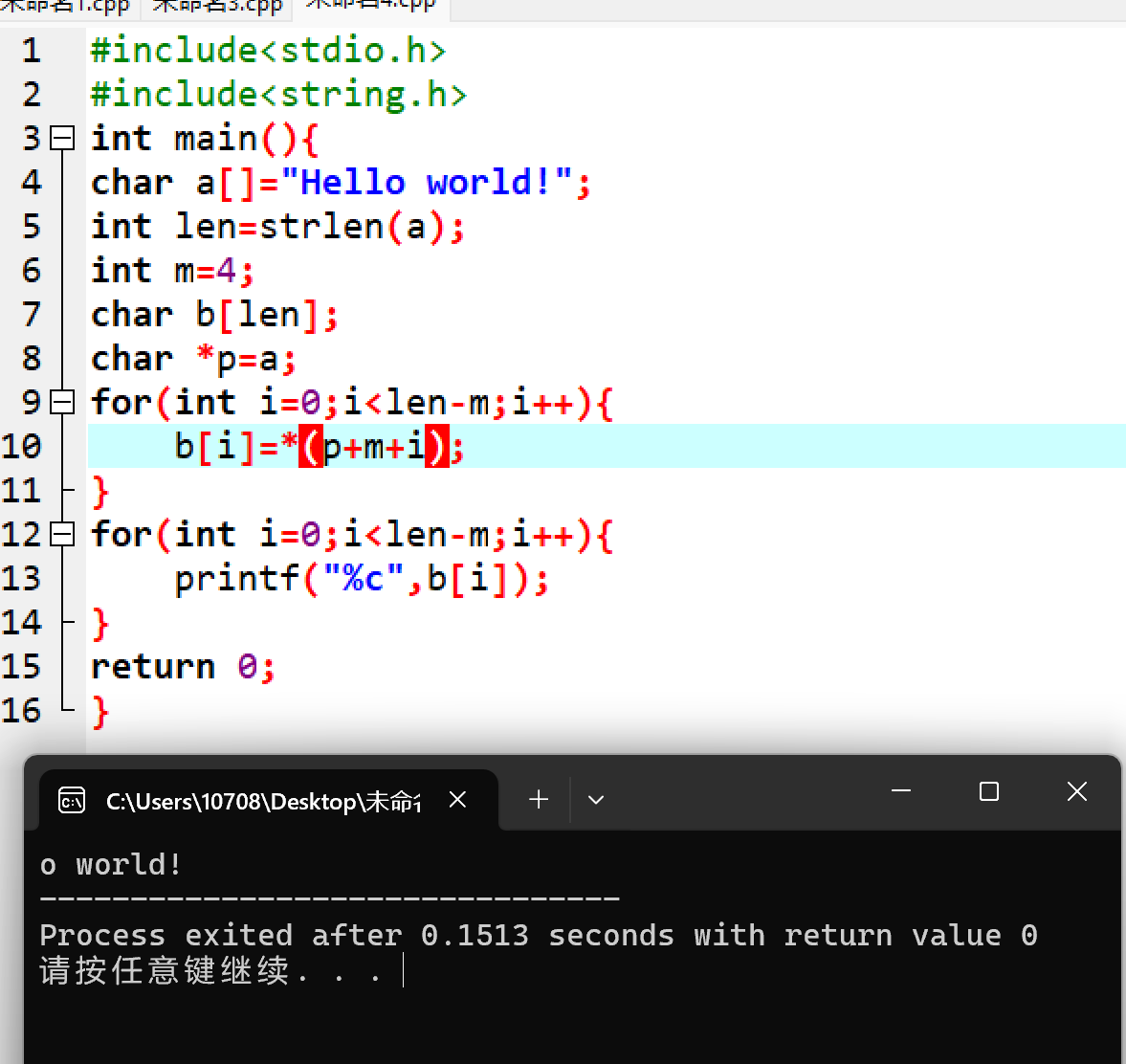1126x1064 pixels.
Task: Click the "Hello world!" string literal
Action: pos(427,183)
